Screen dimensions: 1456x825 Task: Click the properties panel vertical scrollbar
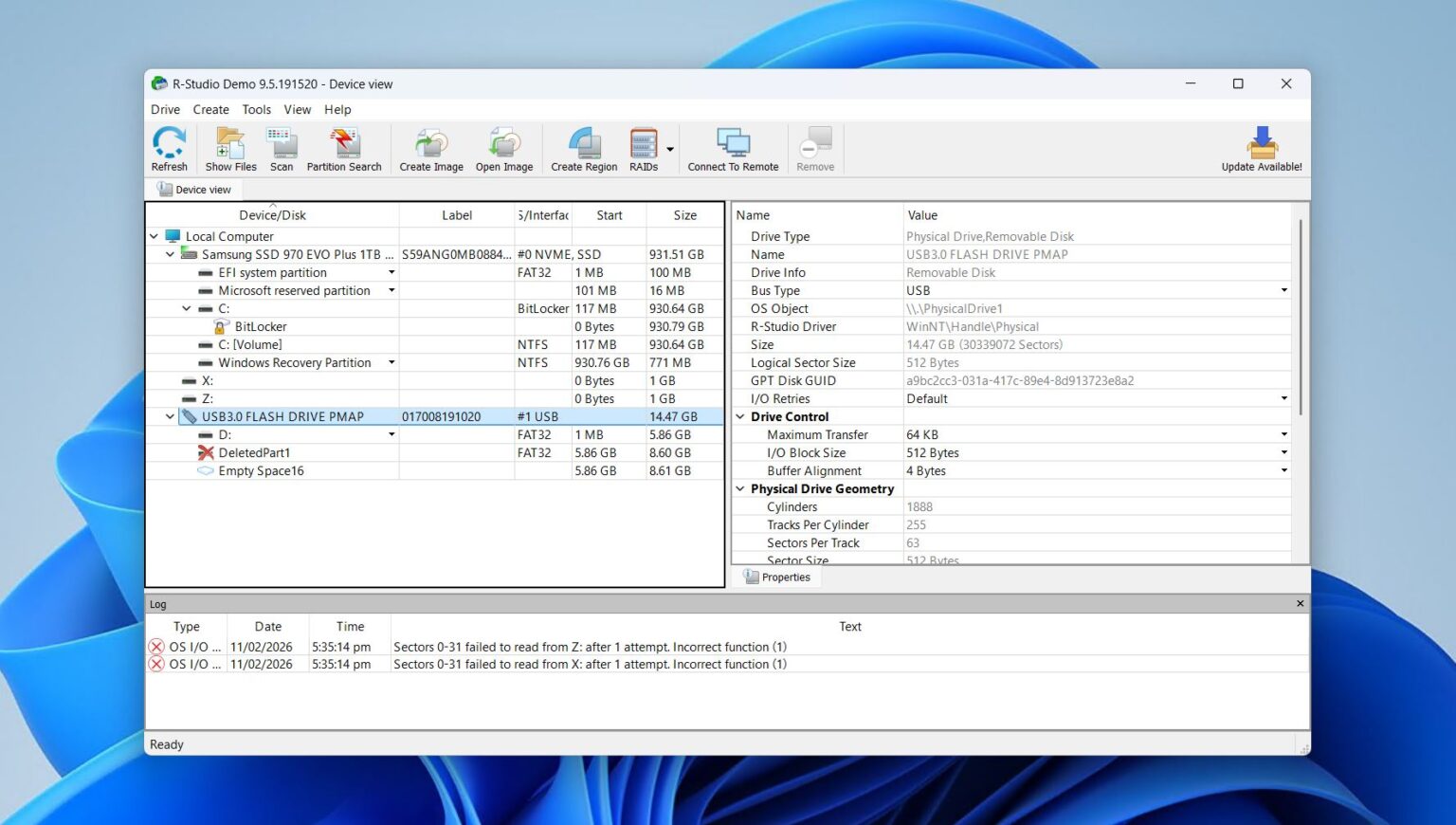pyautogui.click(x=1301, y=318)
